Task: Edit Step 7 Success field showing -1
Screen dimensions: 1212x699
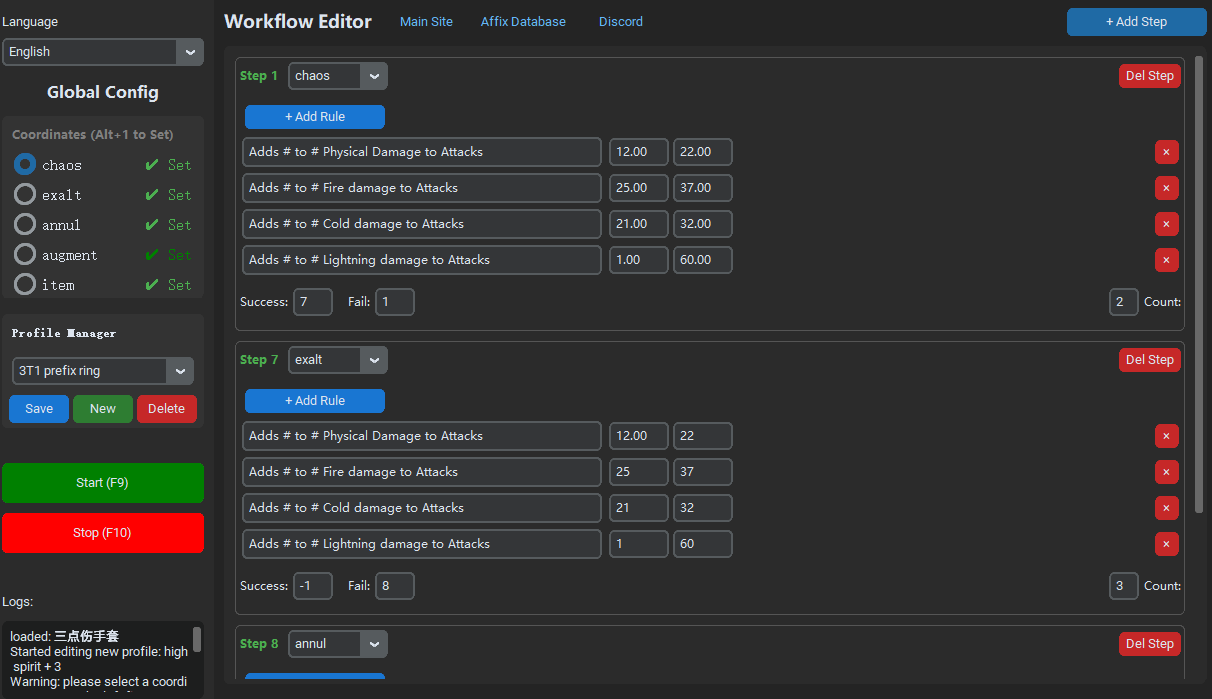Action: 313,586
